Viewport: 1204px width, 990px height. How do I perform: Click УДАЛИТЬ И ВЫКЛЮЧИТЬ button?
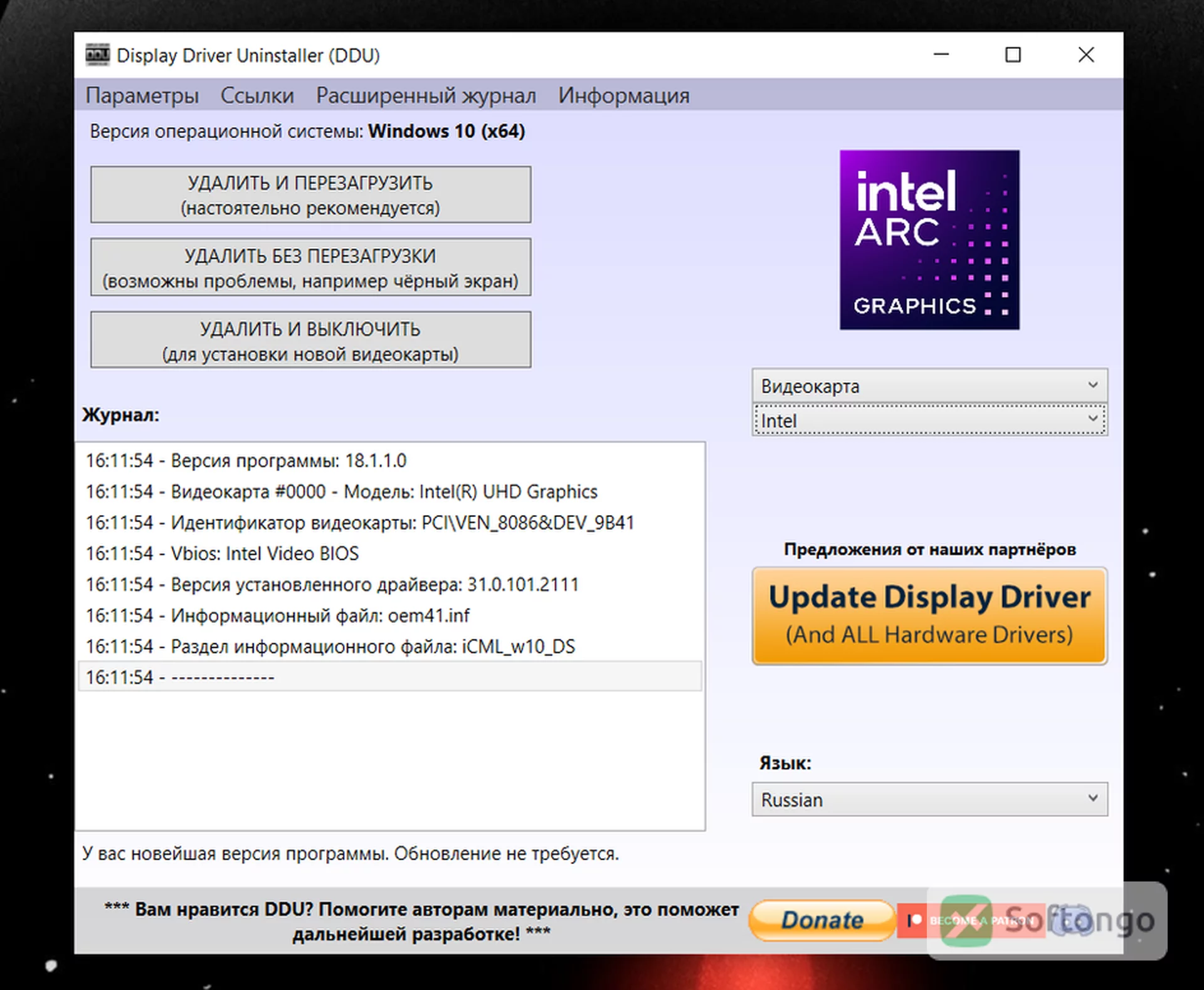pyautogui.click(x=310, y=340)
